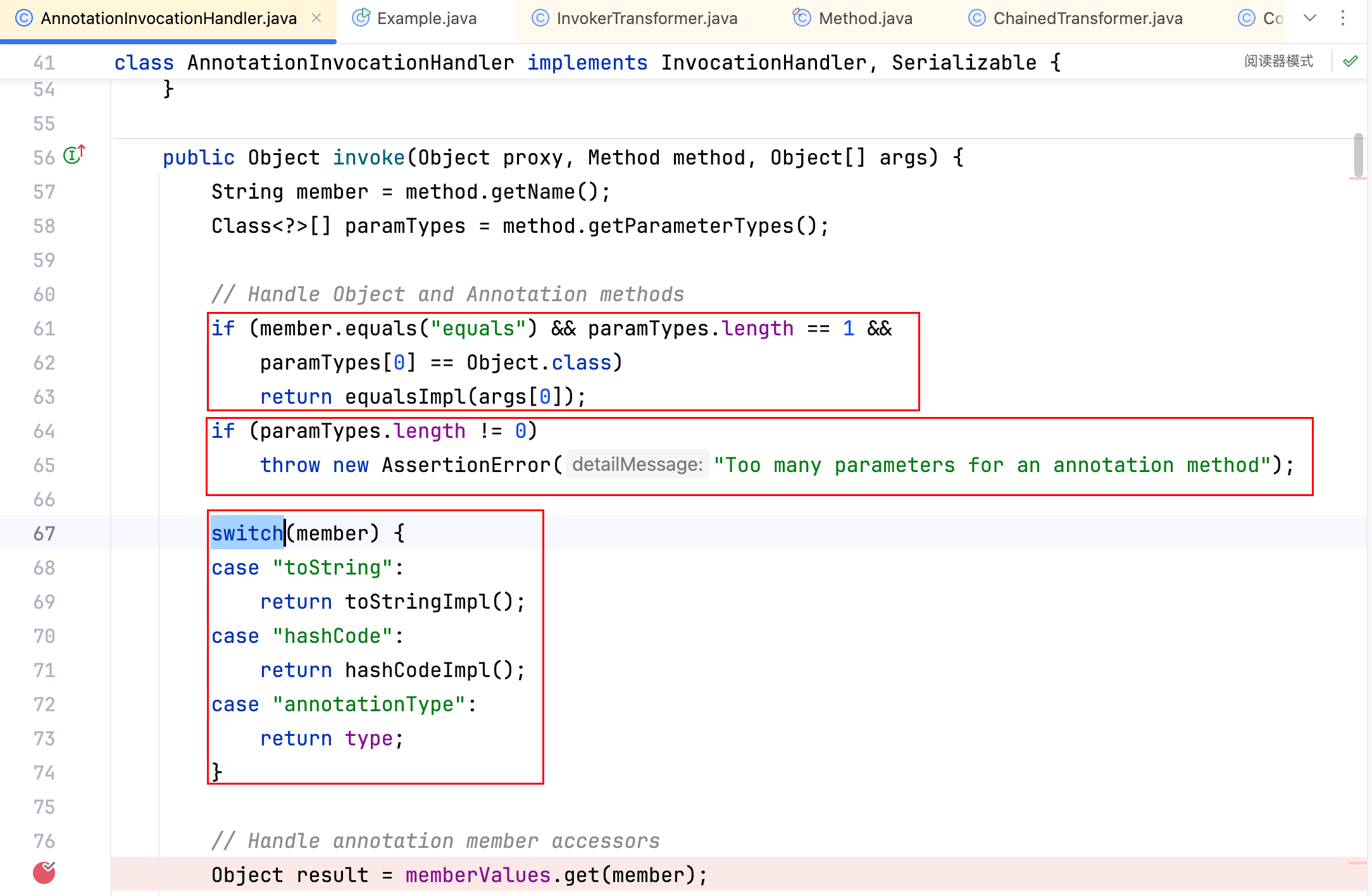Open the InvokerTransformer.java tab
Image resolution: width=1372 pixels, height=896 pixels.
point(647,18)
